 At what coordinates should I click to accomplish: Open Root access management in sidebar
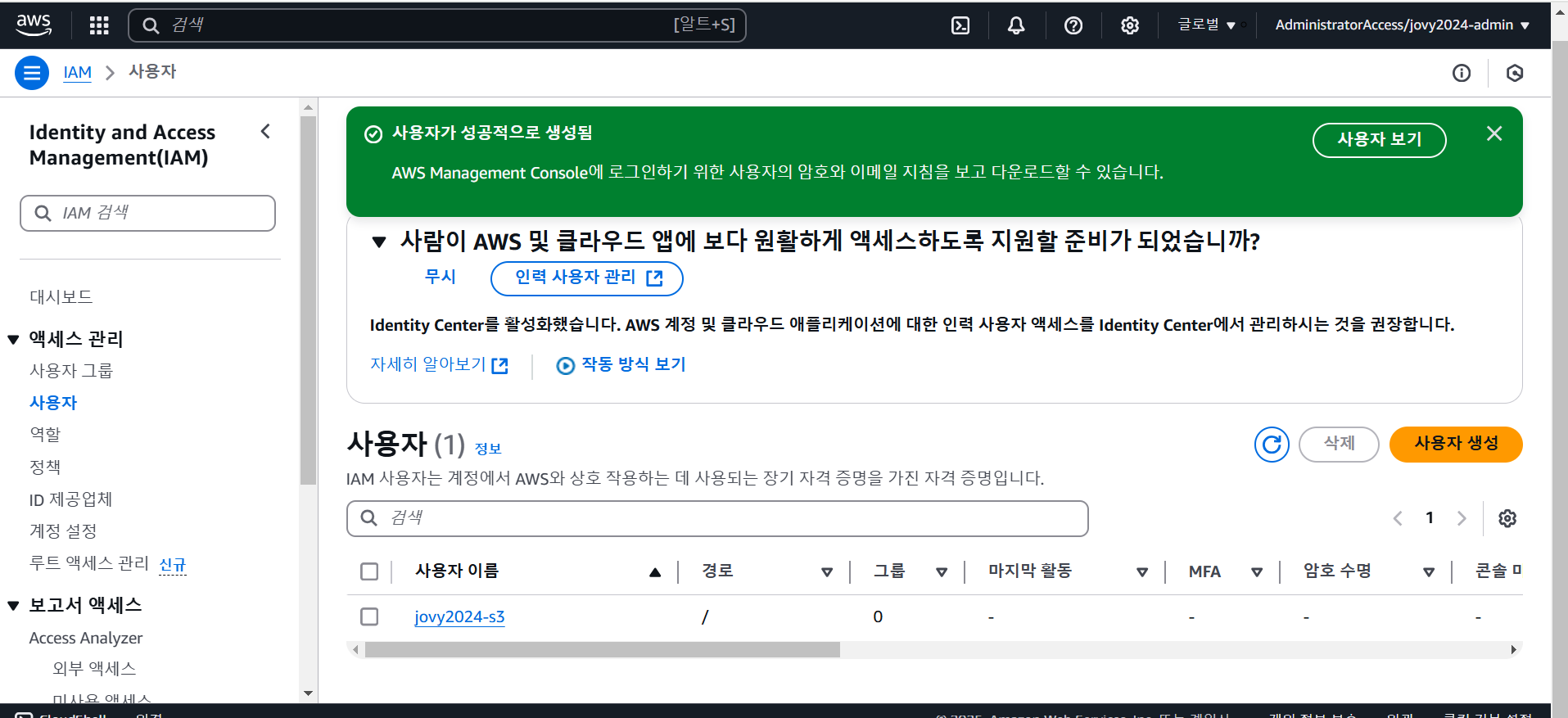89,563
